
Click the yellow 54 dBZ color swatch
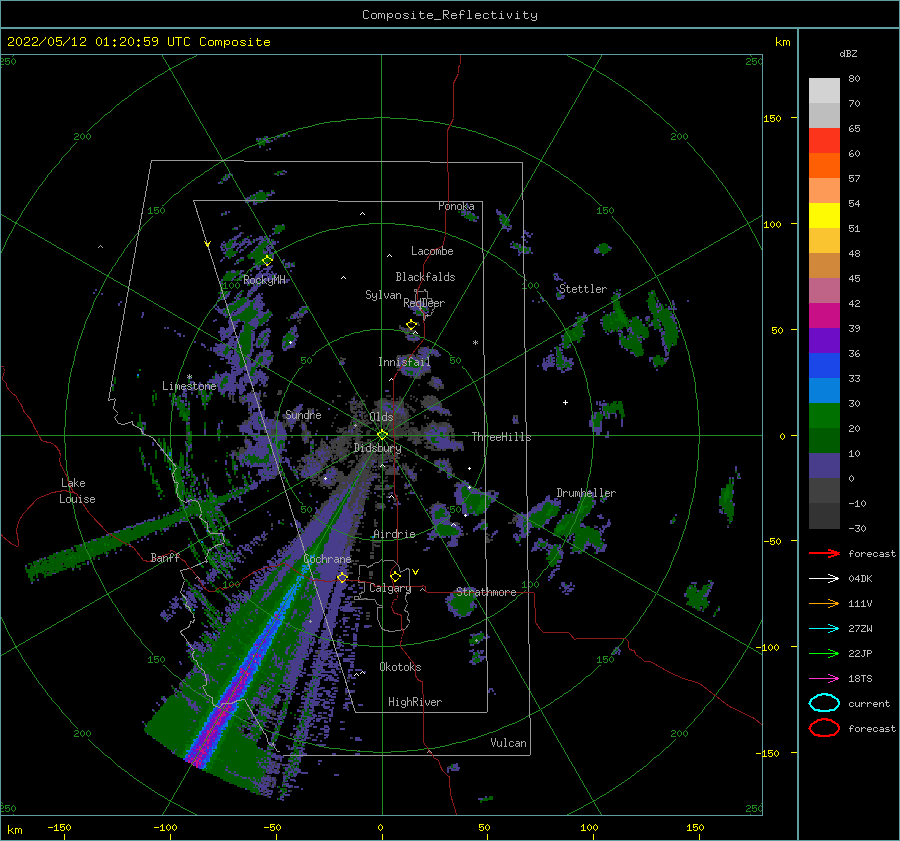[x=824, y=215]
